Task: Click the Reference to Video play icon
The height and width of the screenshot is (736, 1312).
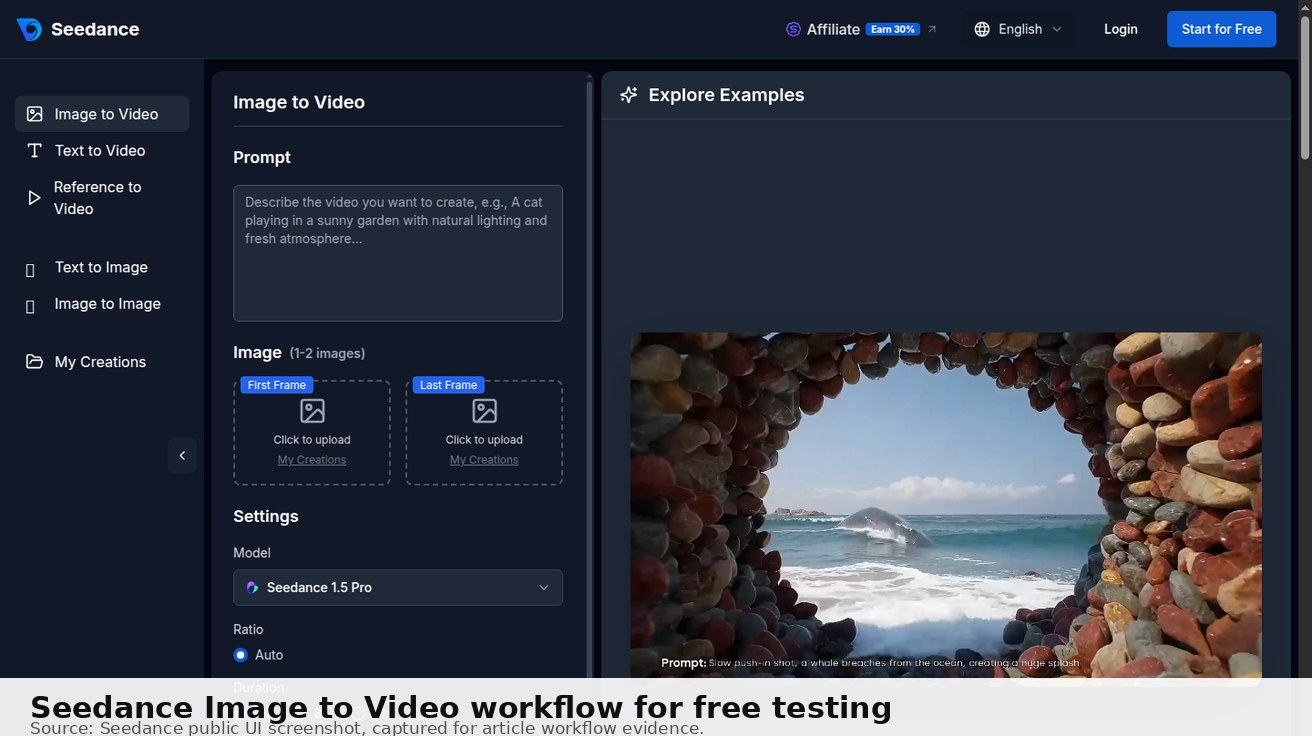Action: click(34, 198)
